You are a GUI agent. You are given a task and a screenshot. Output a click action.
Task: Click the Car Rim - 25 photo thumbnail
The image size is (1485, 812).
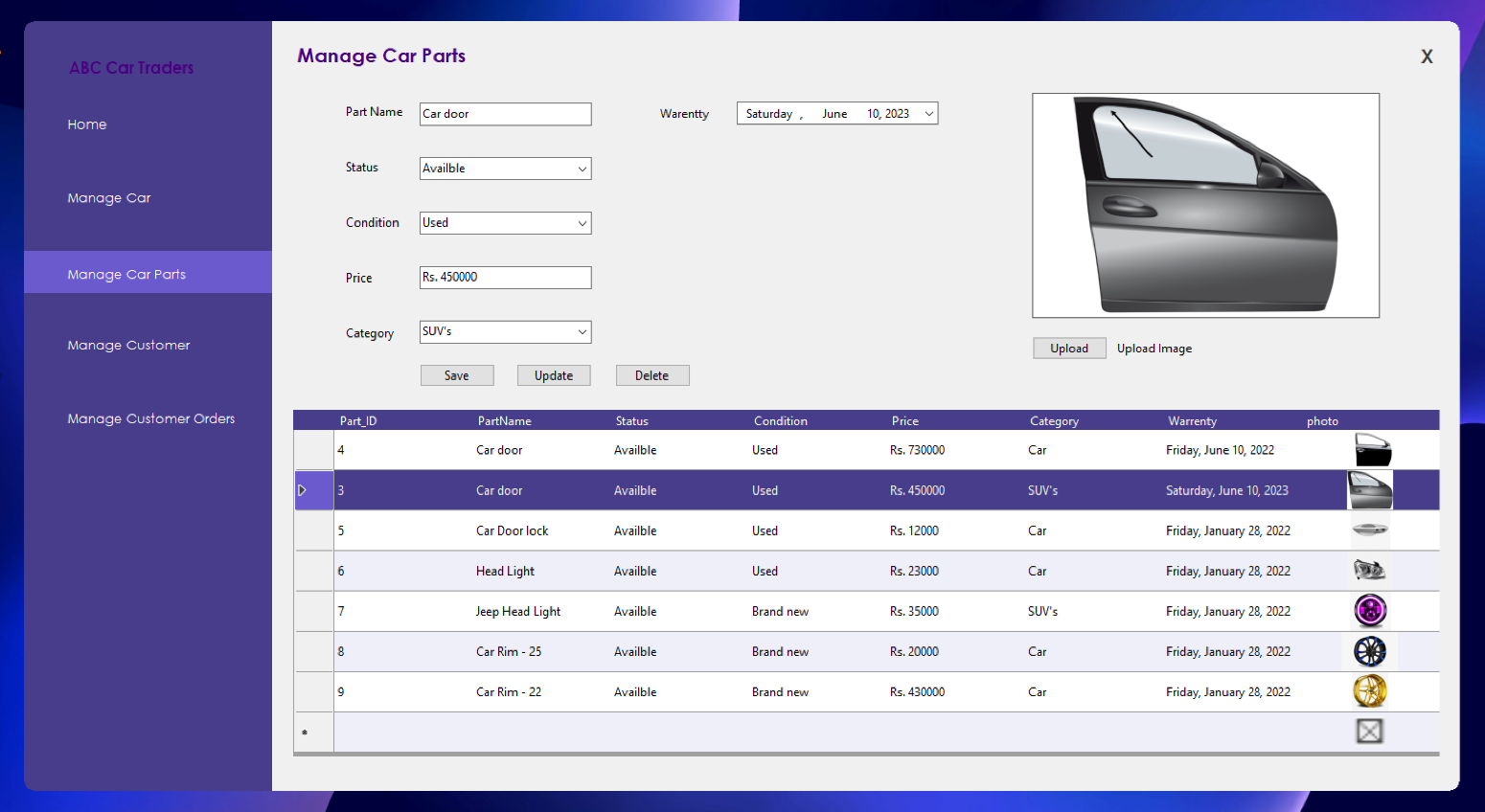pos(1370,651)
